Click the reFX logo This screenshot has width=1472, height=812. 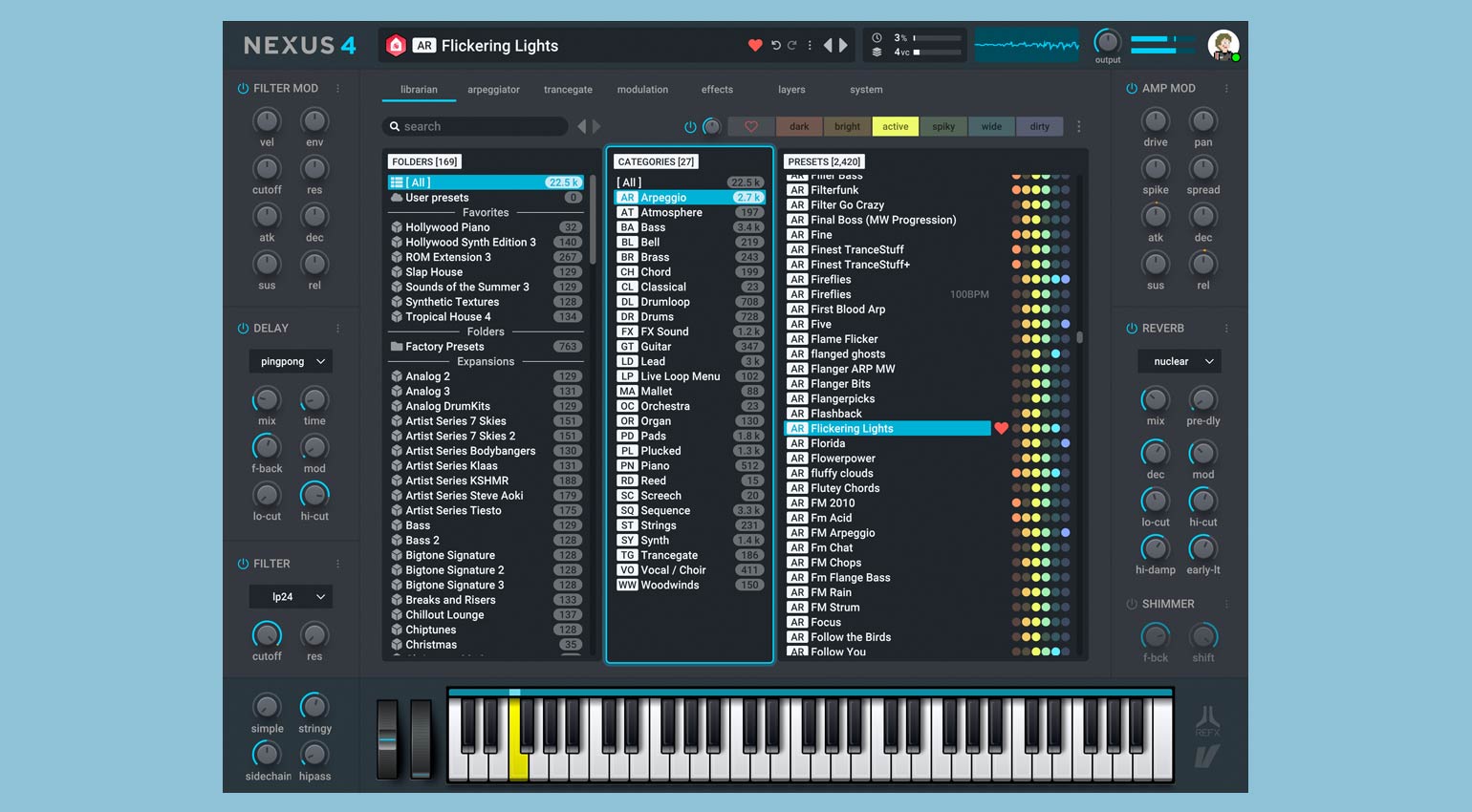[x=1208, y=721]
